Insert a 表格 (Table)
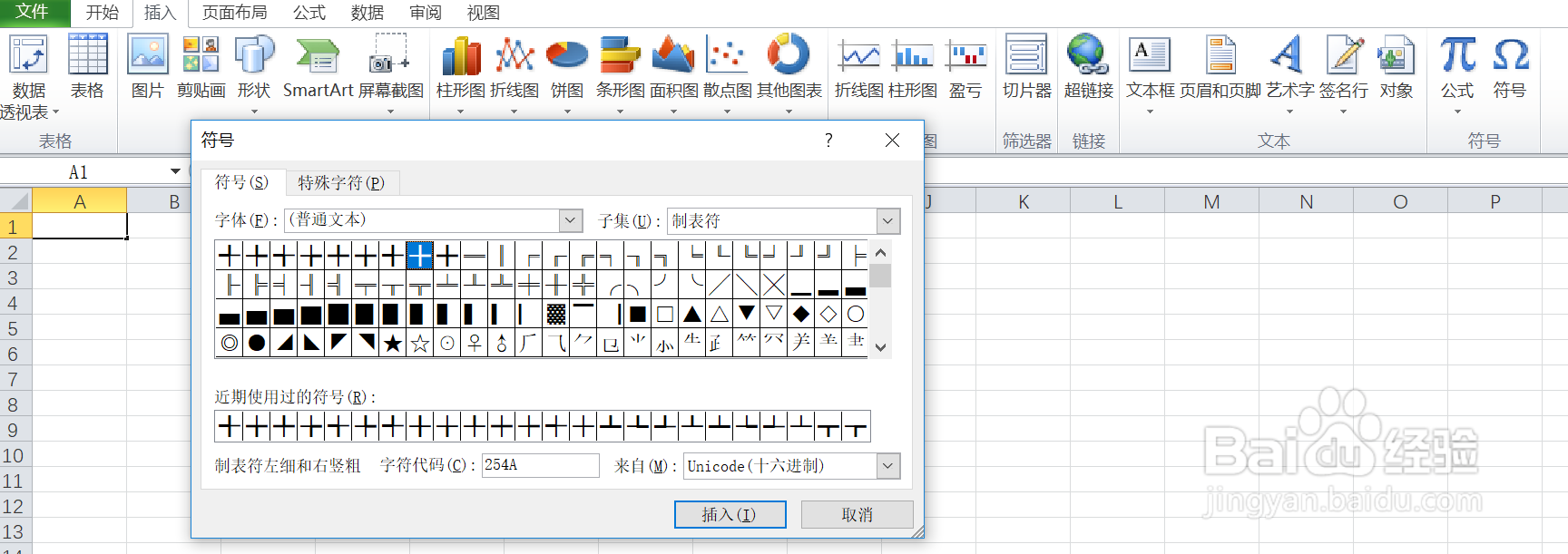The height and width of the screenshot is (554, 1568). tap(87, 66)
